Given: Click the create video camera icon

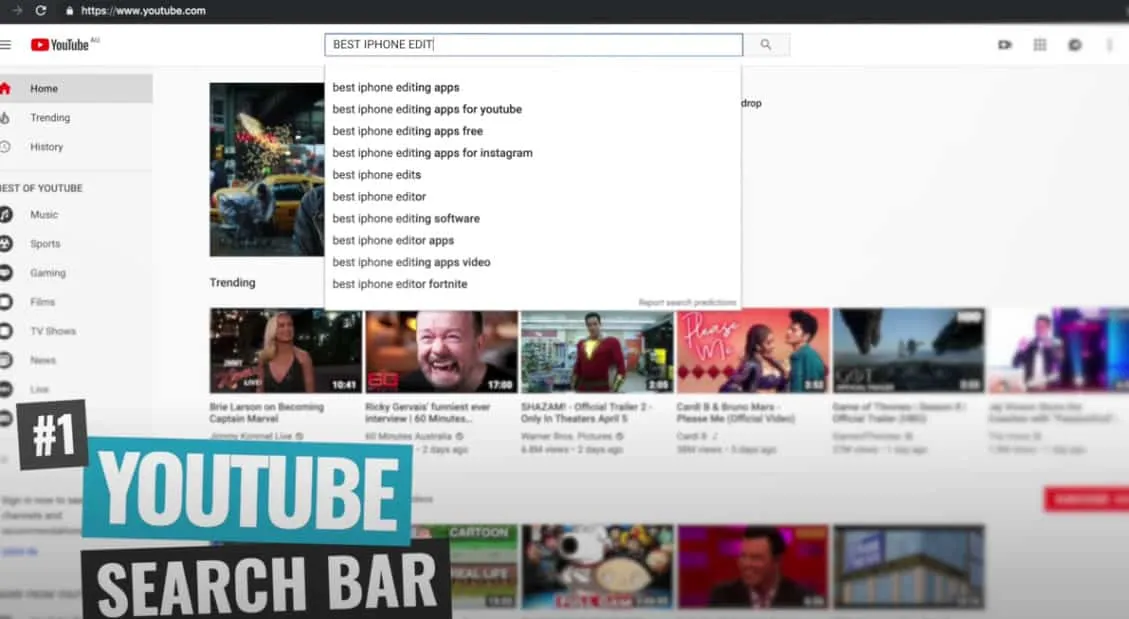Looking at the screenshot, I should (x=1005, y=45).
